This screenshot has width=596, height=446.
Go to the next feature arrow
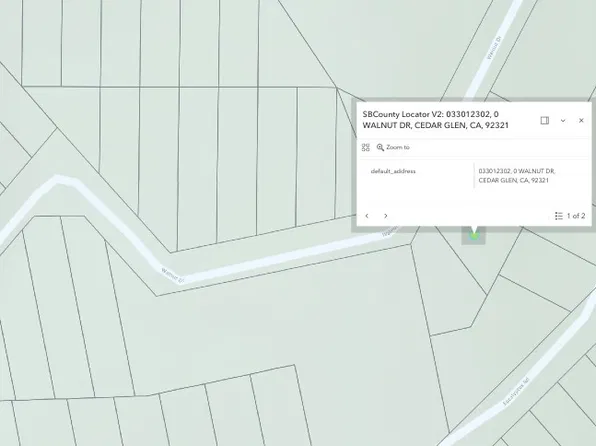pos(386,216)
